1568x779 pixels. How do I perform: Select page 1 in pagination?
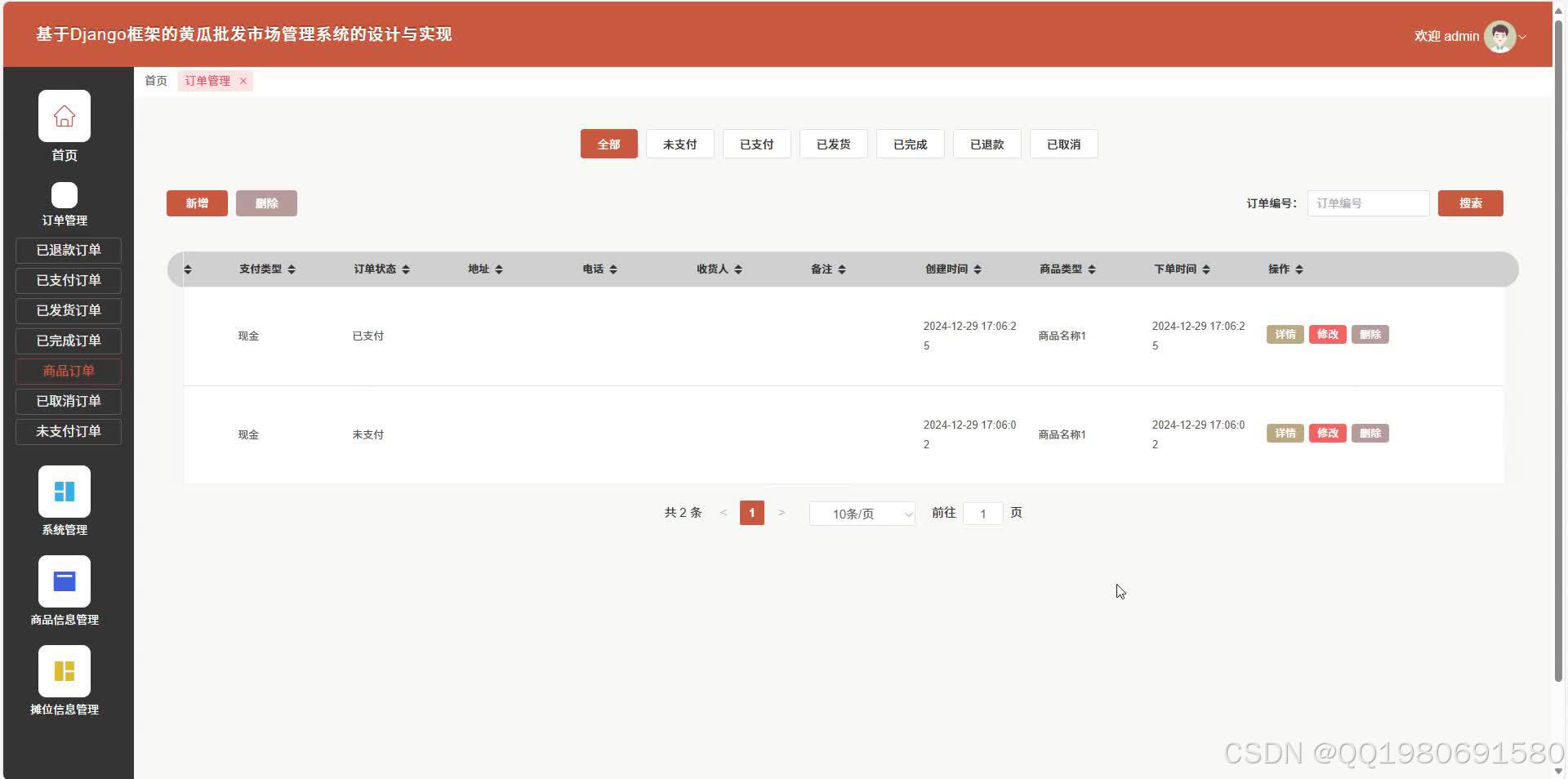[752, 513]
